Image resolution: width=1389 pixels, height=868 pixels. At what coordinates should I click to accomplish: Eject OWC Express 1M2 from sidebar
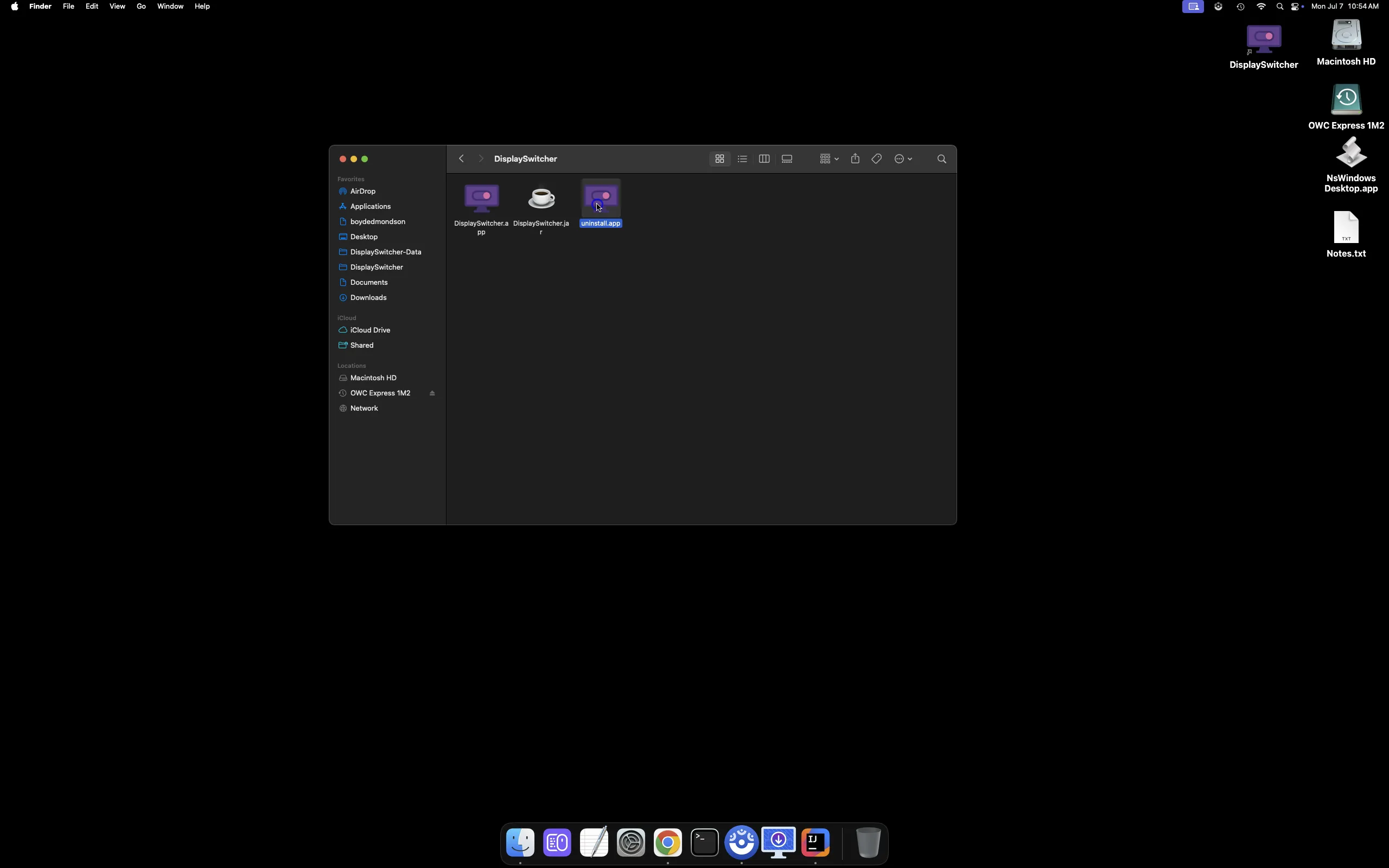point(432,393)
